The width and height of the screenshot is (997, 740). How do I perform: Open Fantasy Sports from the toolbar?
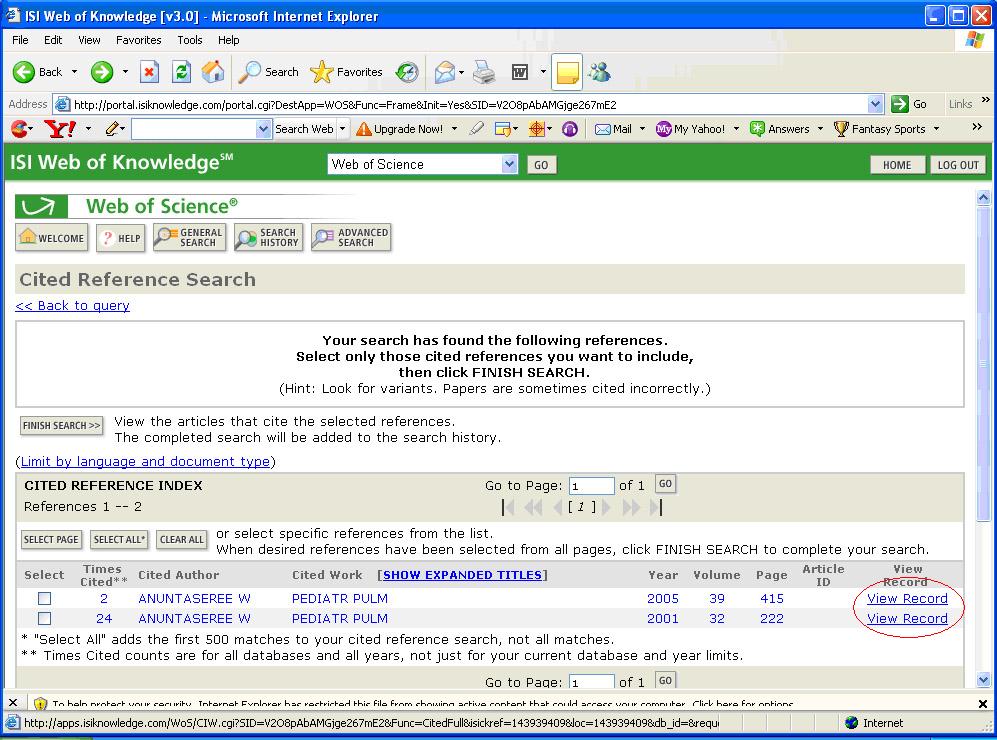pyautogui.click(x=879, y=129)
